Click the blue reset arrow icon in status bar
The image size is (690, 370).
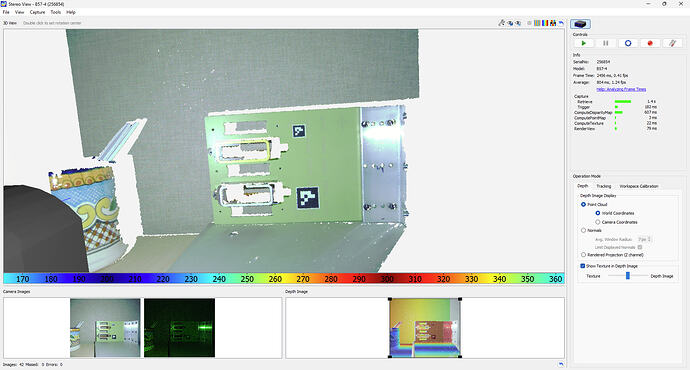(x=561, y=364)
